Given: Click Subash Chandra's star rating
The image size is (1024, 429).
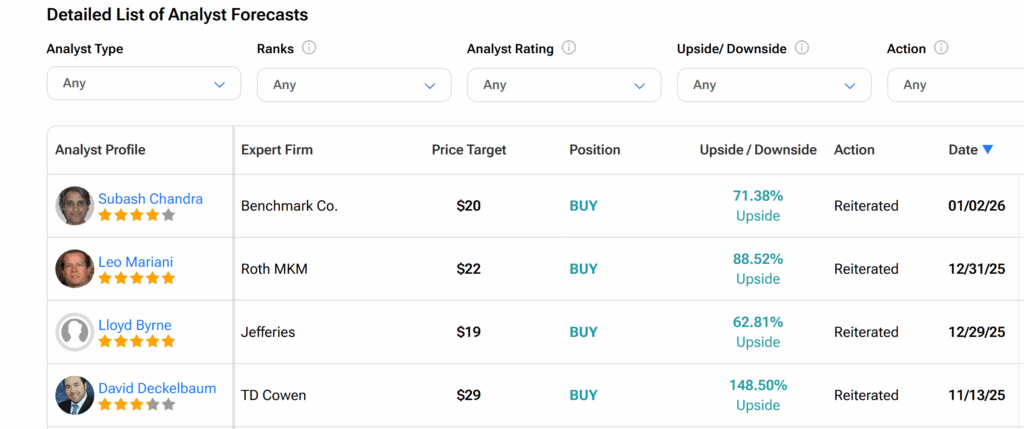Looking at the screenshot, I should pos(136,215).
